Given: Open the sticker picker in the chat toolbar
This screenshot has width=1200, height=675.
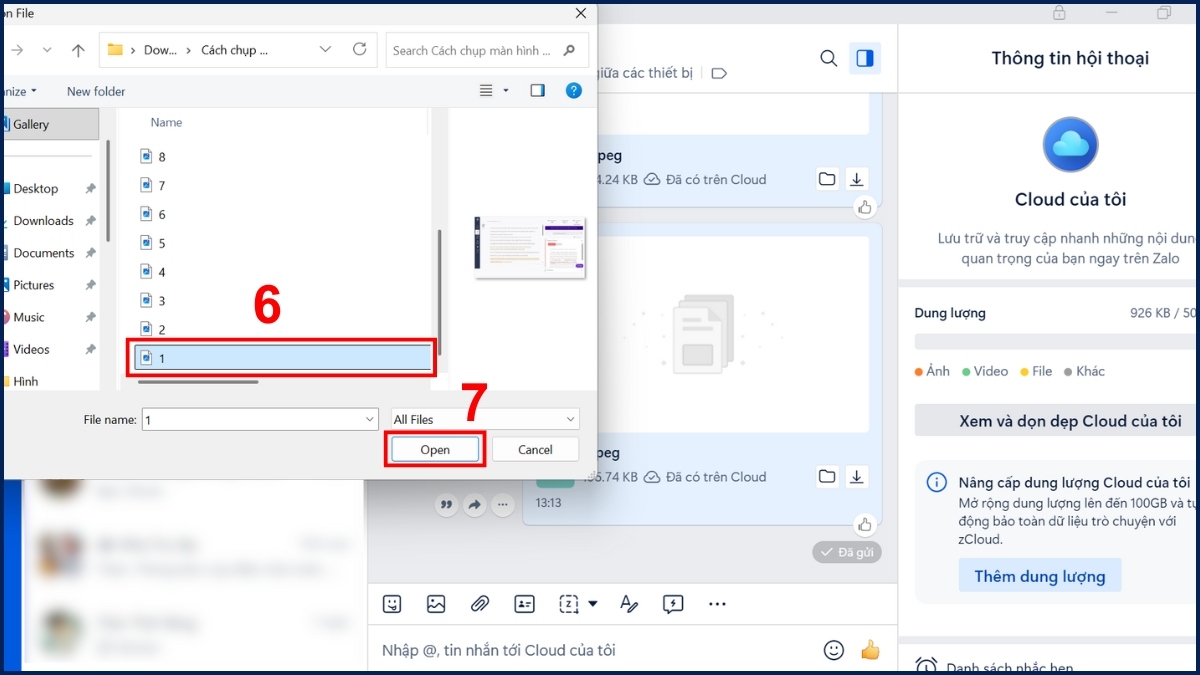Looking at the screenshot, I should (x=391, y=604).
